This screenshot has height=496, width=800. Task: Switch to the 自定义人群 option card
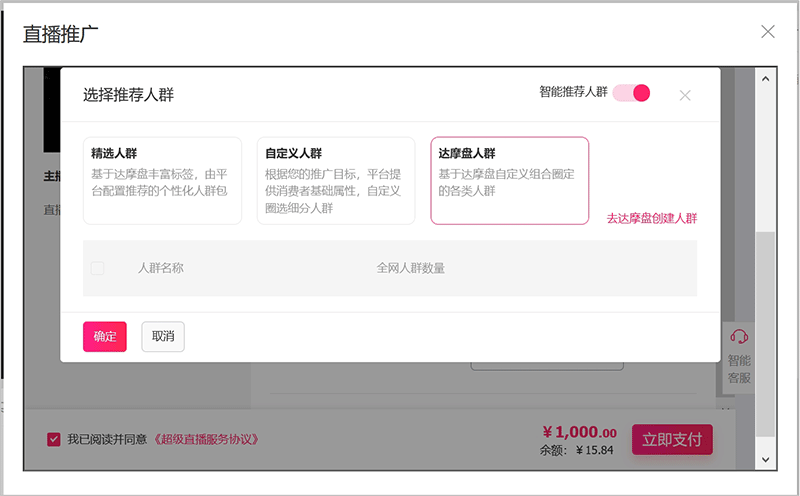tap(335, 180)
